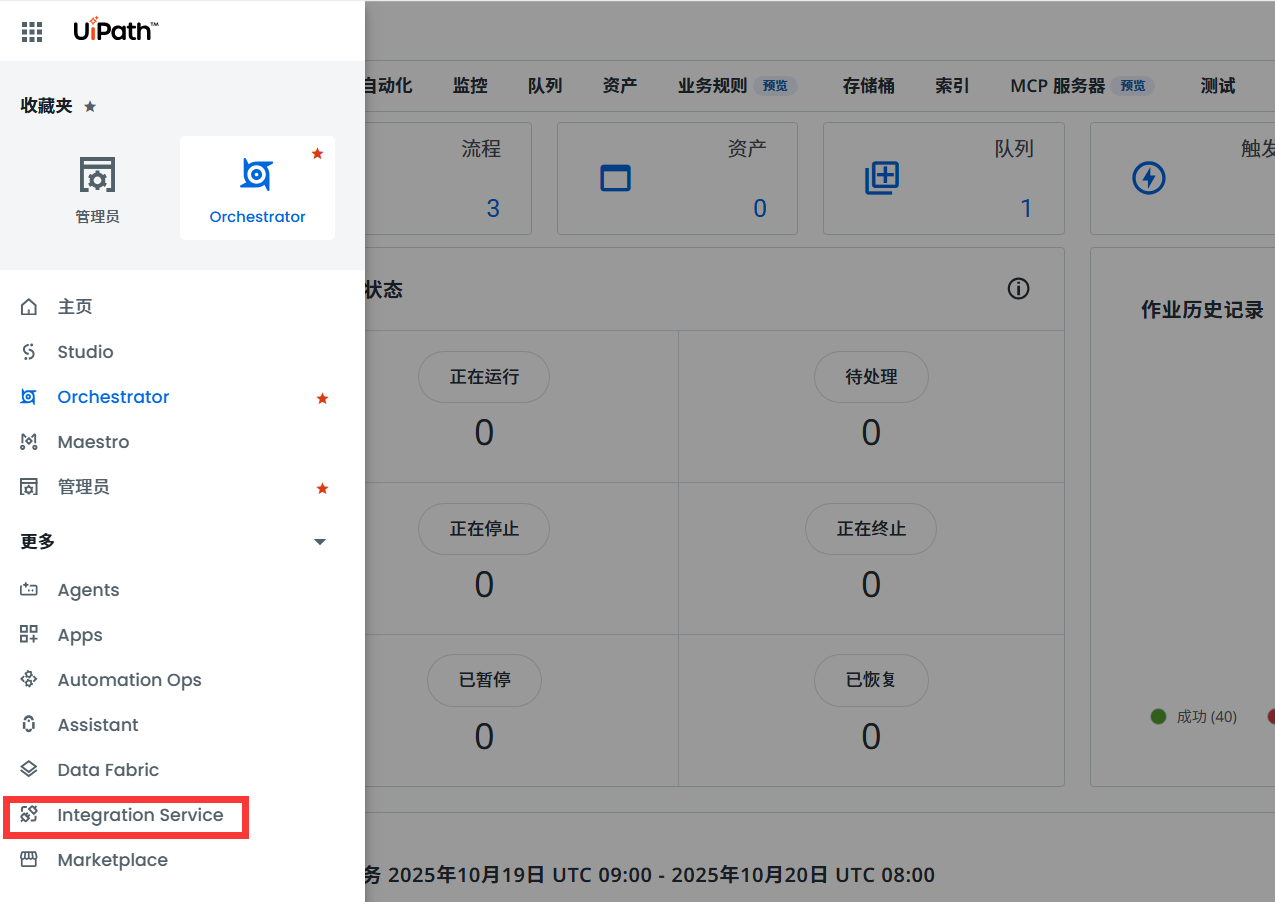This screenshot has width=1275, height=902.
Task: Click the 流程 count value 3
Action: (493, 208)
